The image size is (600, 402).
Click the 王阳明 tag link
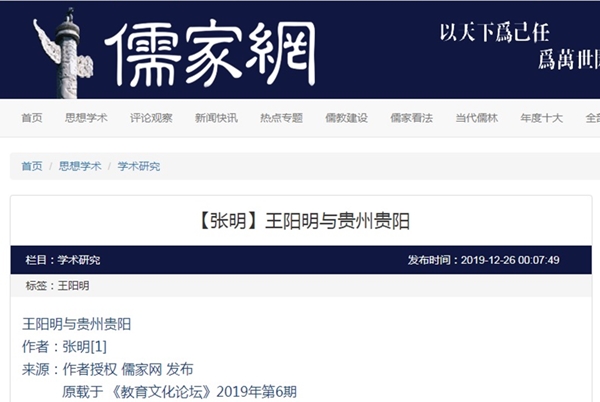click(73, 286)
